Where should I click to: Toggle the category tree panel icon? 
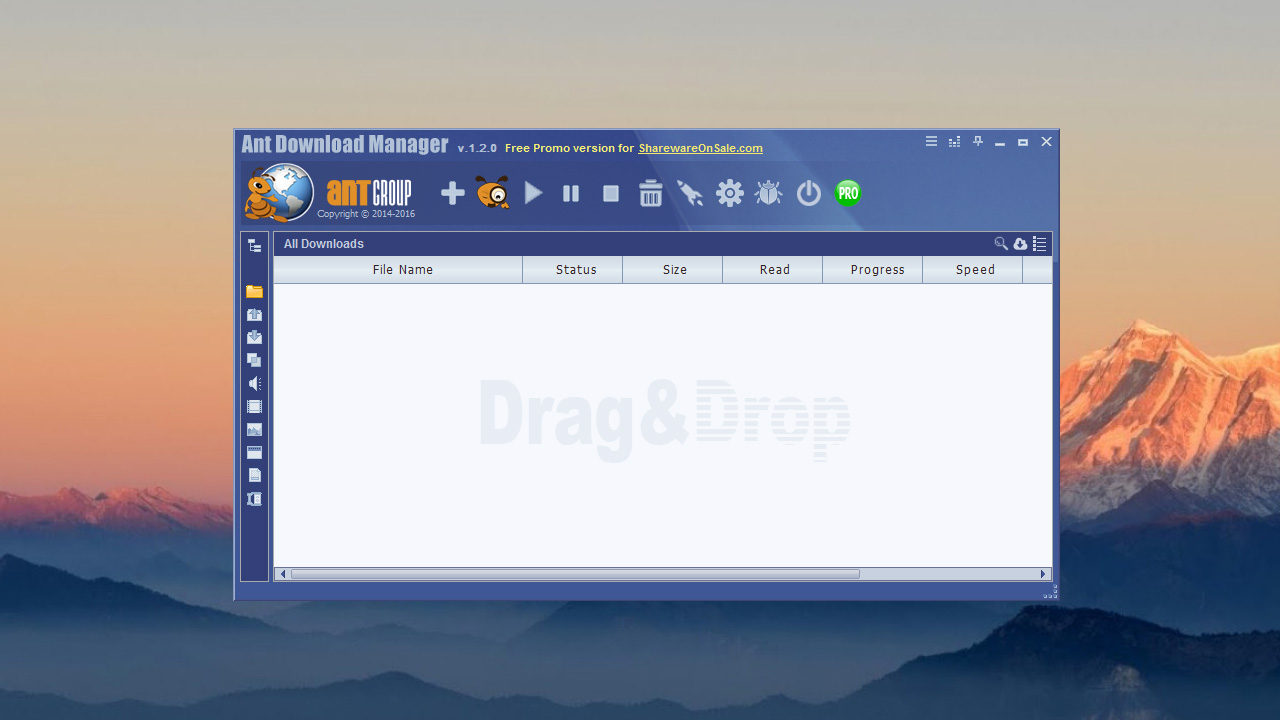[255, 246]
